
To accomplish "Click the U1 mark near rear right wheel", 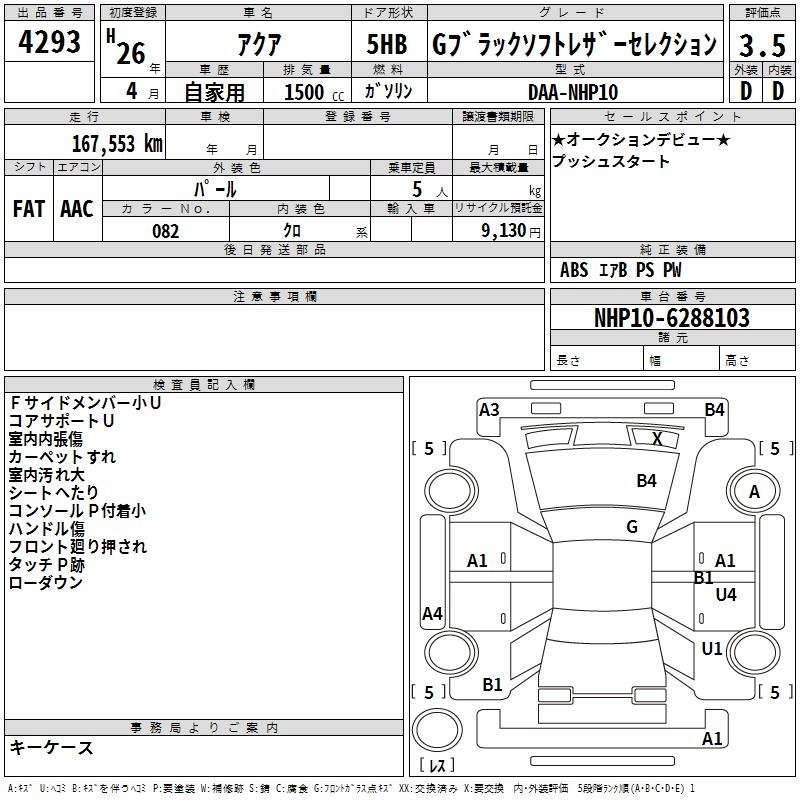I will point(712,649).
